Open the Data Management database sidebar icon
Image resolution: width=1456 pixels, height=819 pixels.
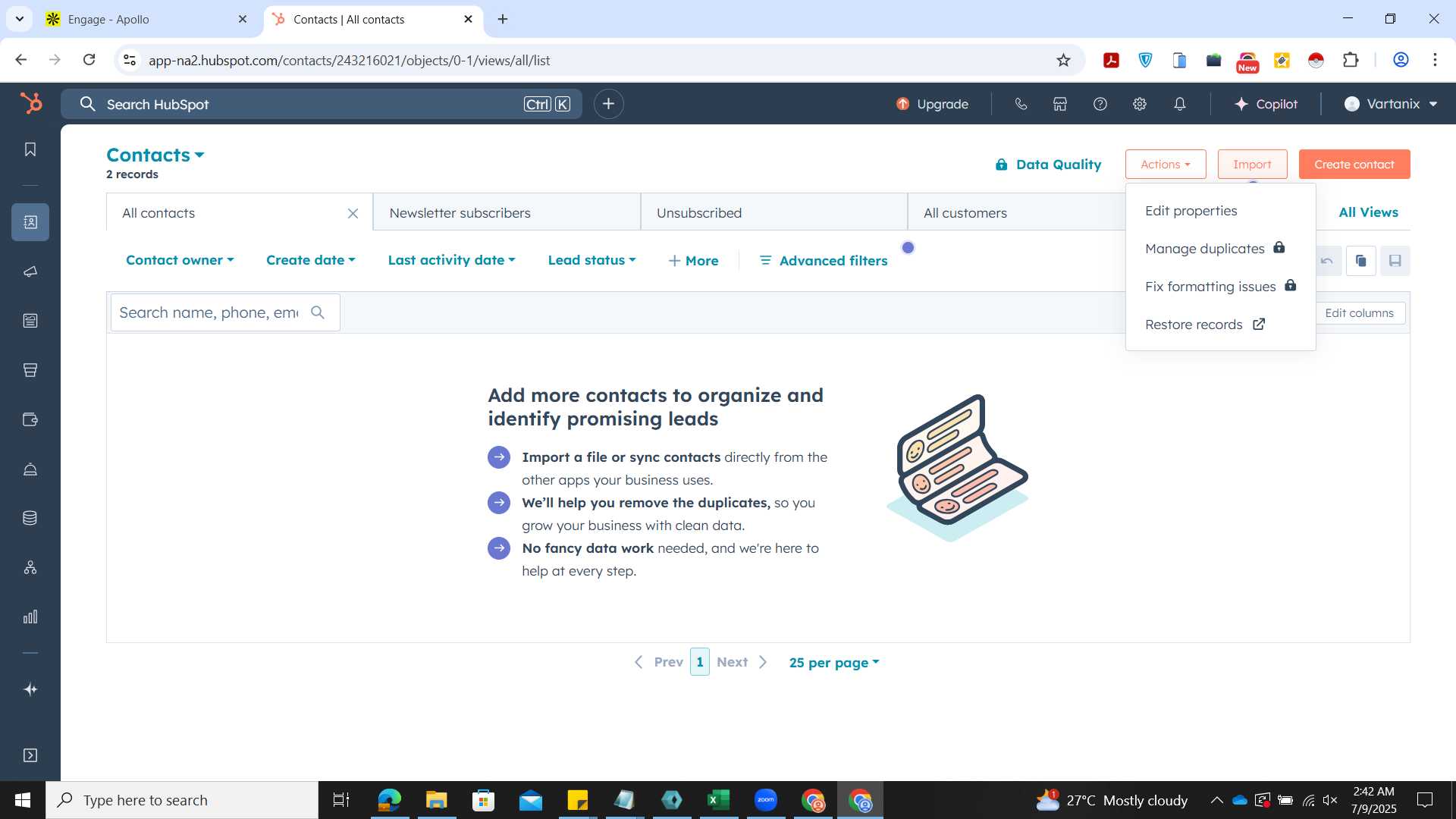tap(30, 518)
